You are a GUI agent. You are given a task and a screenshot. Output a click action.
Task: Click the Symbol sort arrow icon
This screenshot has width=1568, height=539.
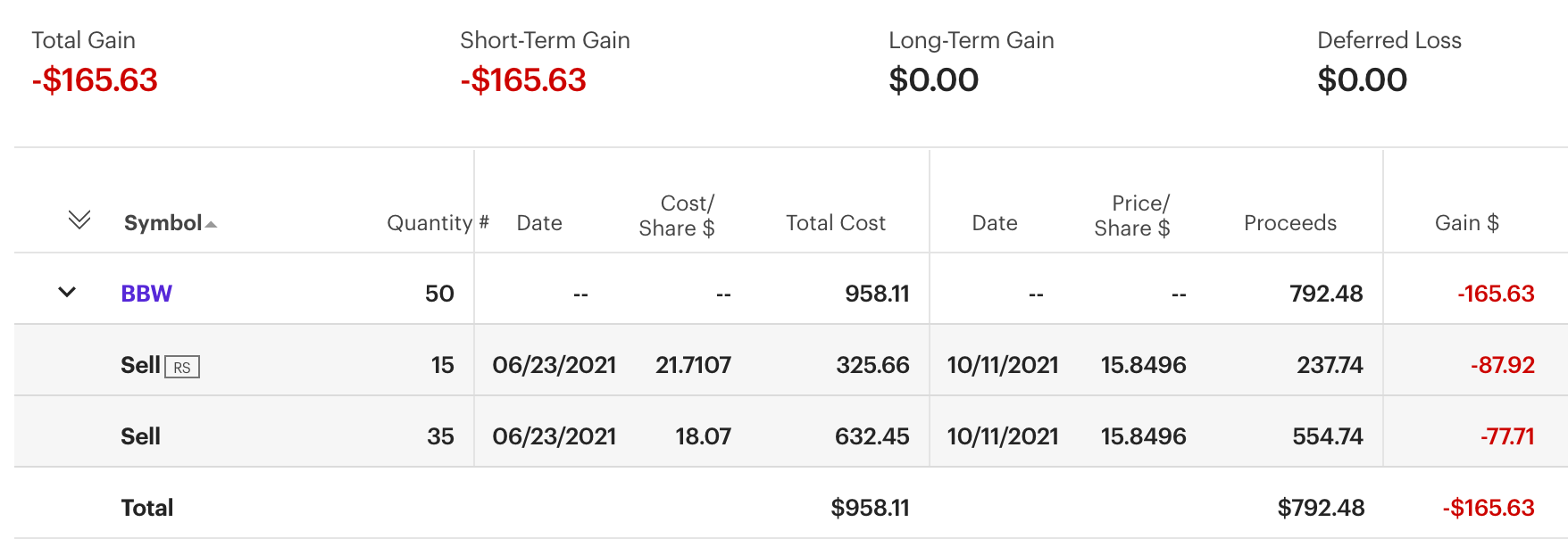212,224
